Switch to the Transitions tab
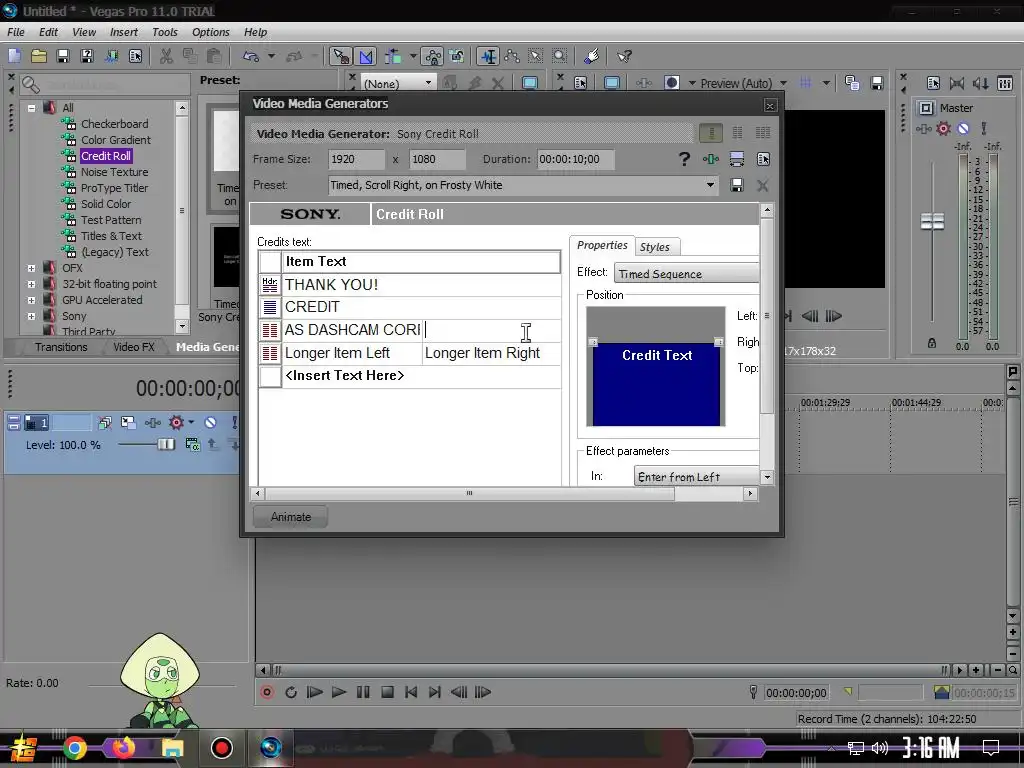Viewport: 1024px width, 768px height. tap(61, 347)
